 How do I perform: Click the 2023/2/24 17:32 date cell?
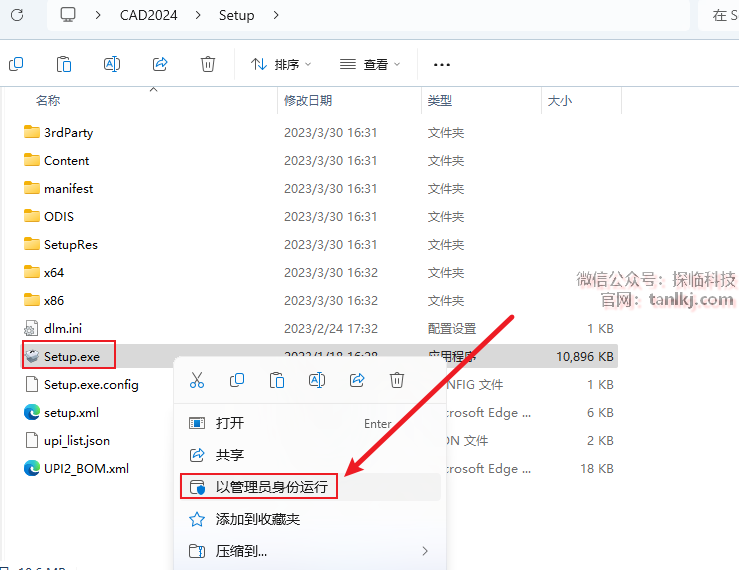tap(331, 329)
